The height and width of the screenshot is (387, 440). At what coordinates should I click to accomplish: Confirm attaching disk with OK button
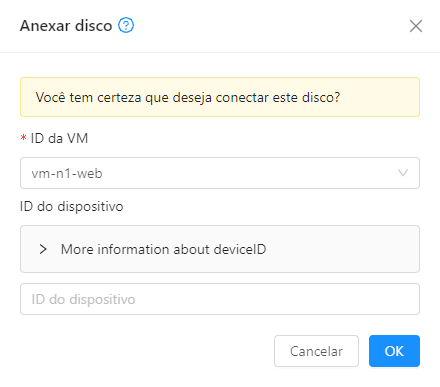click(394, 351)
